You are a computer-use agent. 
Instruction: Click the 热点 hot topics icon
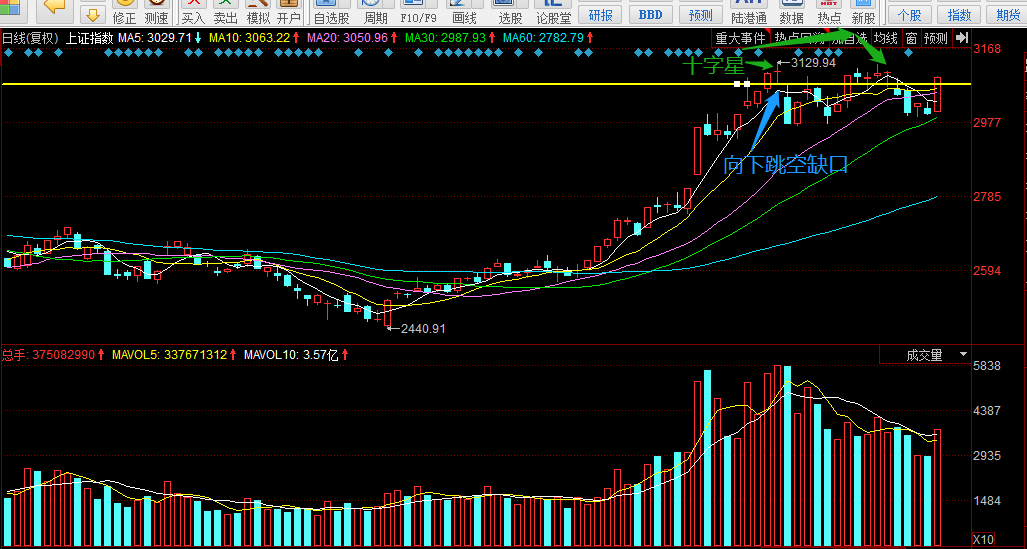pos(830,12)
